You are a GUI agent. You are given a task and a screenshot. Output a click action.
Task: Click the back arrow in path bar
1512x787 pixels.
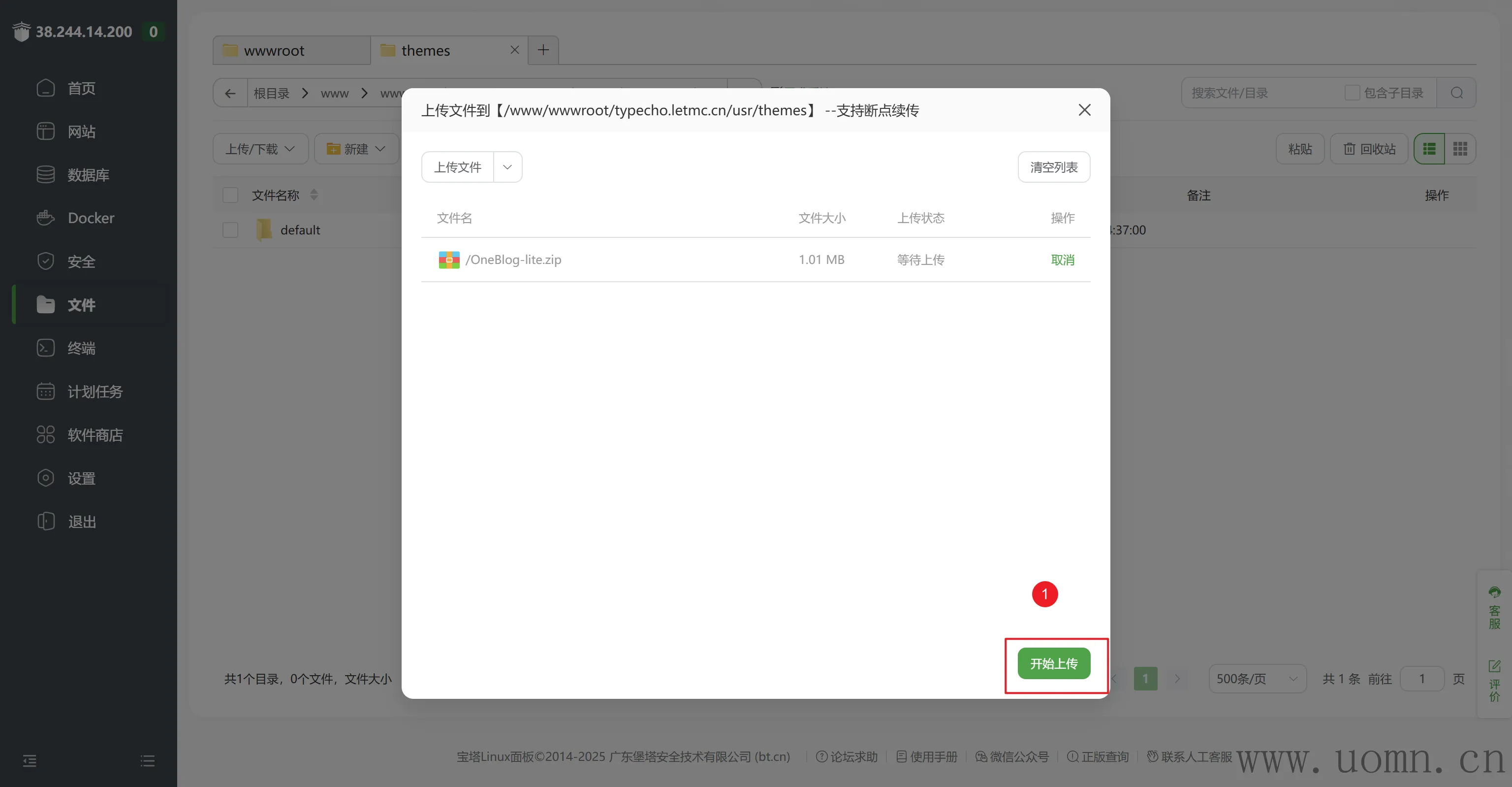pos(230,94)
